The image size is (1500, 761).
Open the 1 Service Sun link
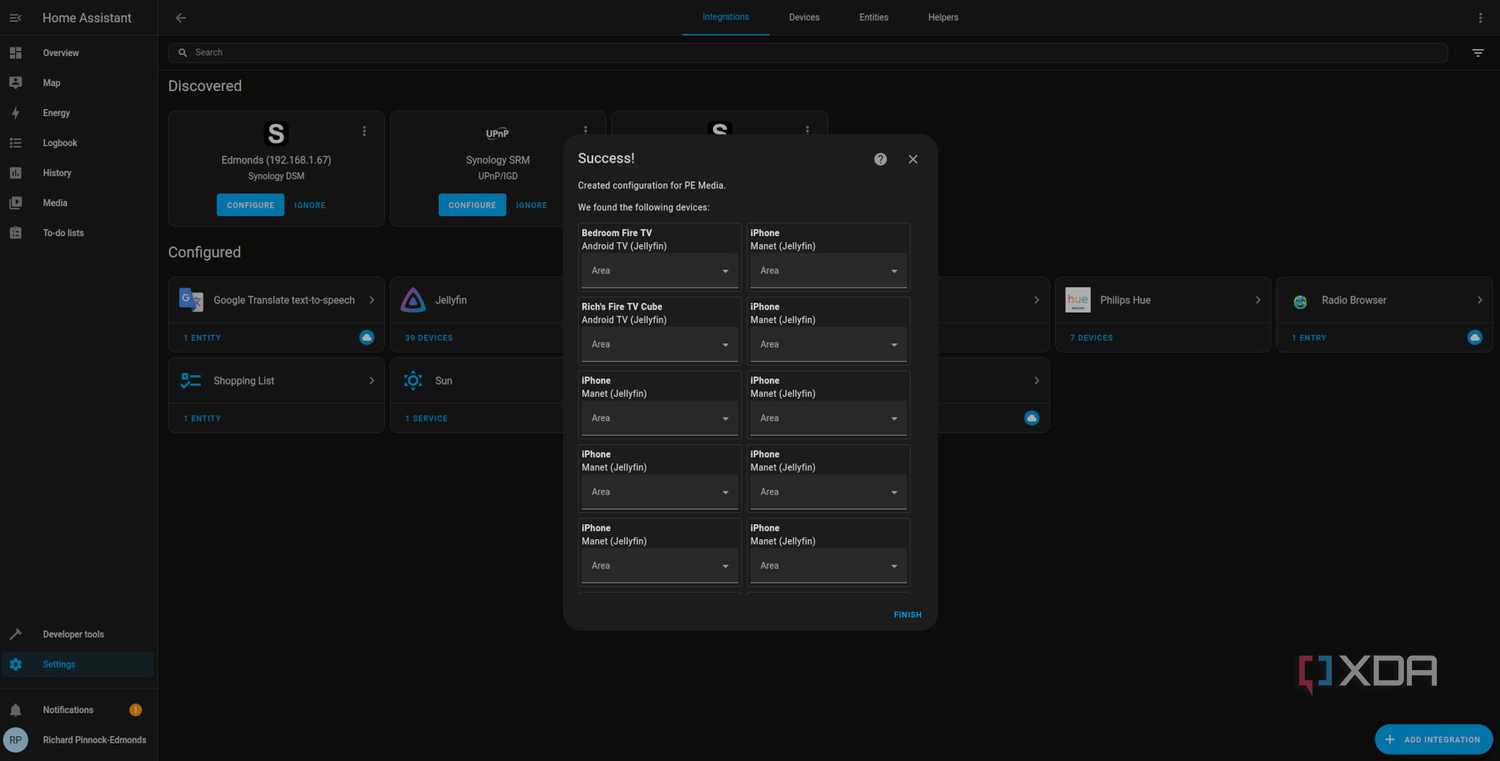tap(426, 419)
